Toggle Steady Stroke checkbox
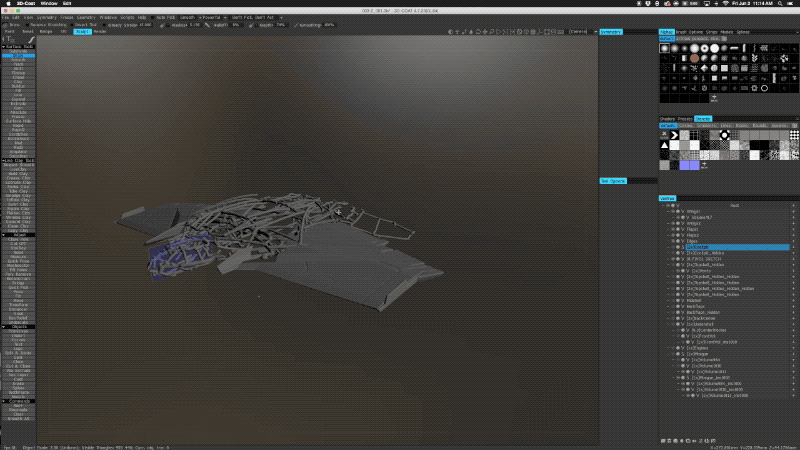The height and width of the screenshot is (450, 800). click(x=104, y=25)
